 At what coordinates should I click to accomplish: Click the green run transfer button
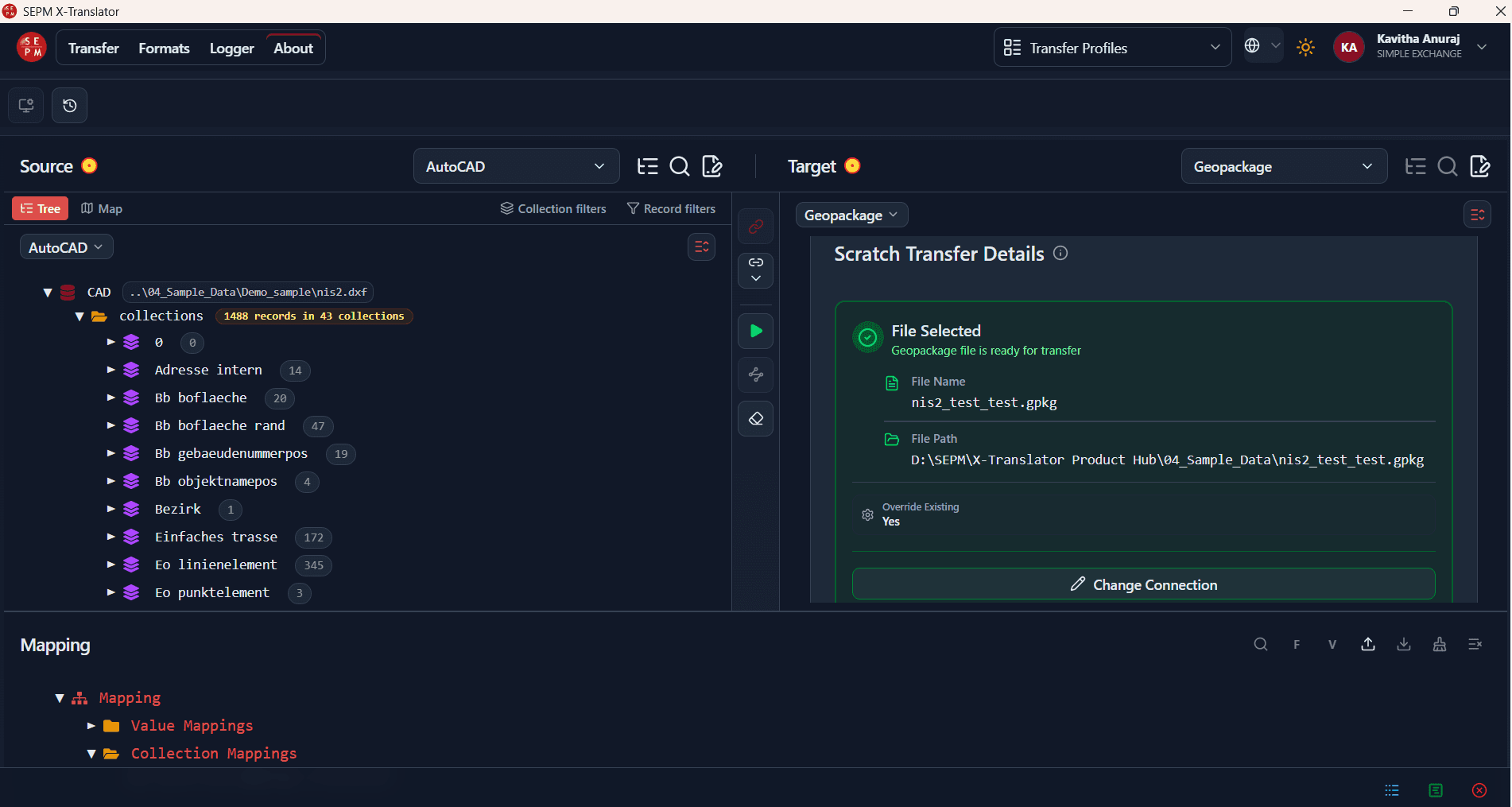756,331
